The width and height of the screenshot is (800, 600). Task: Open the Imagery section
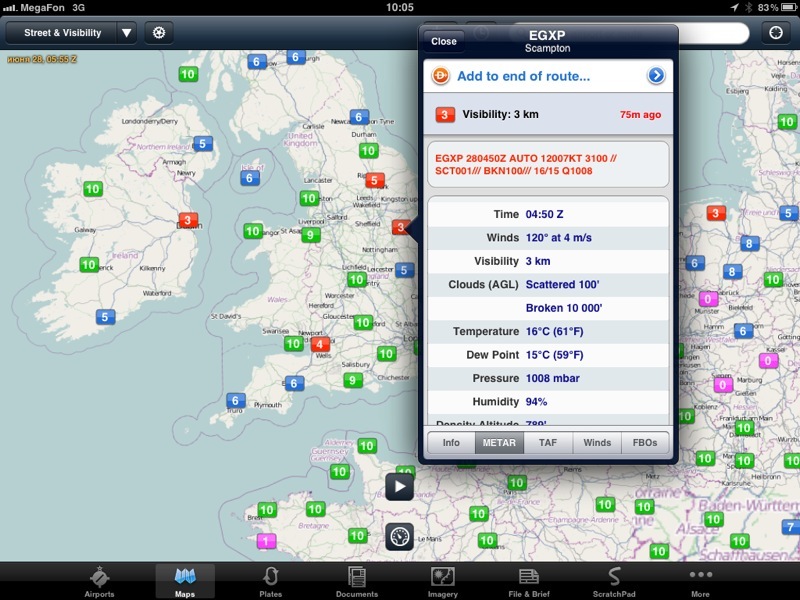coord(443,581)
